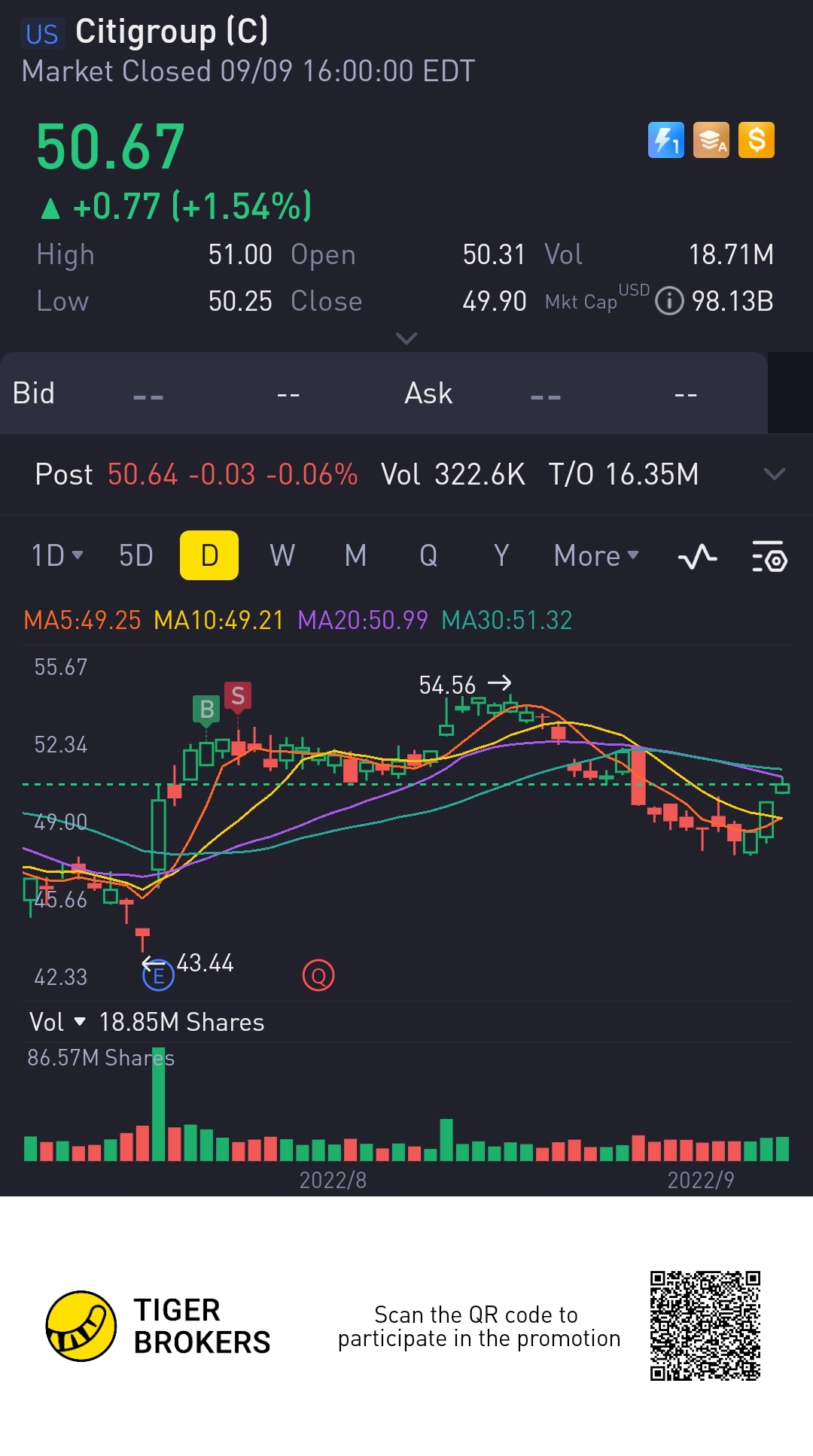Switch to the Y yearly tab
Screen dimensions: 813x1456
pyautogui.click(x=501, y=555)
